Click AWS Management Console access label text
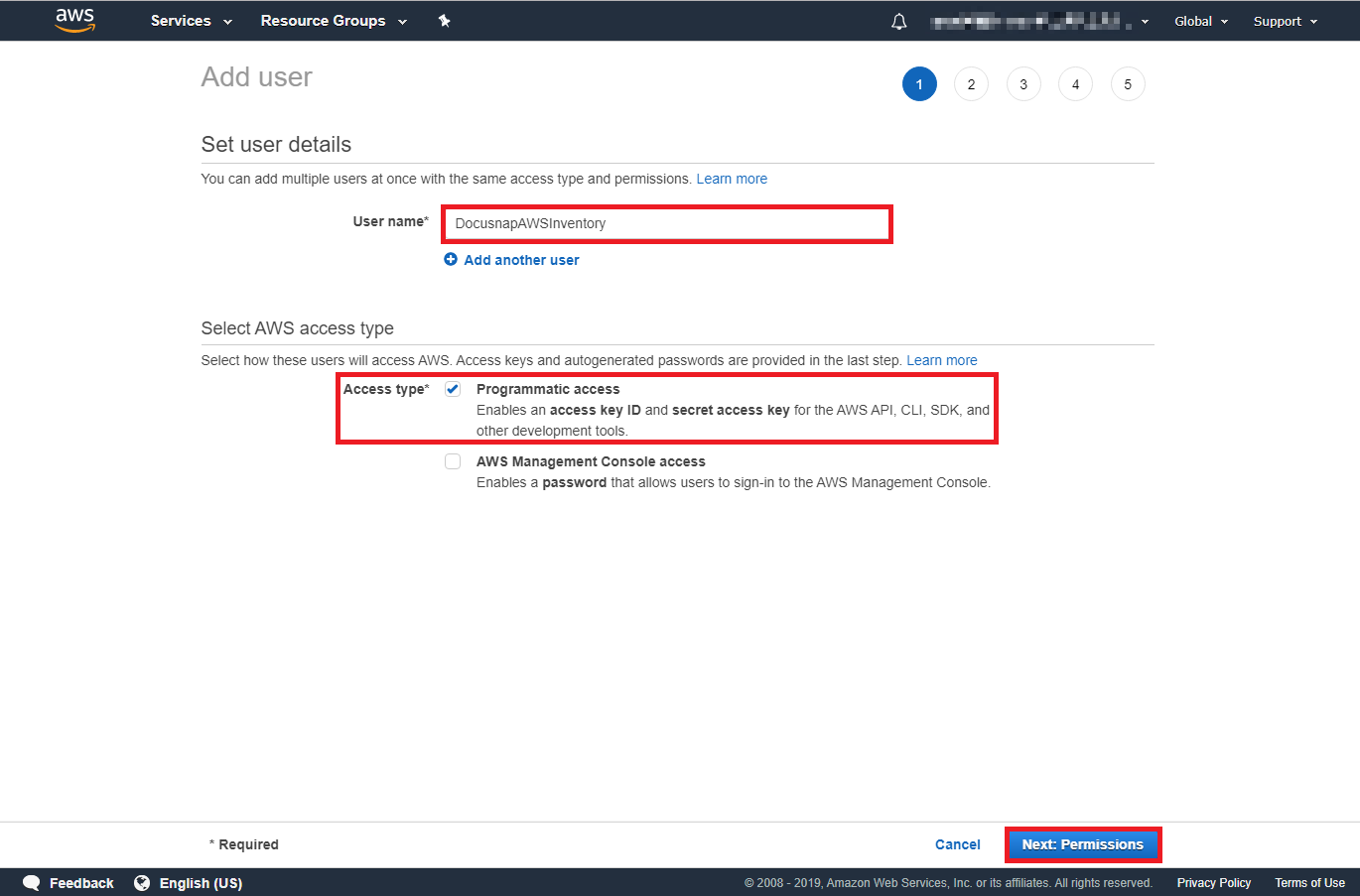Image resolution: width=1360 pixels, height=896 pixels. (591, 461)
